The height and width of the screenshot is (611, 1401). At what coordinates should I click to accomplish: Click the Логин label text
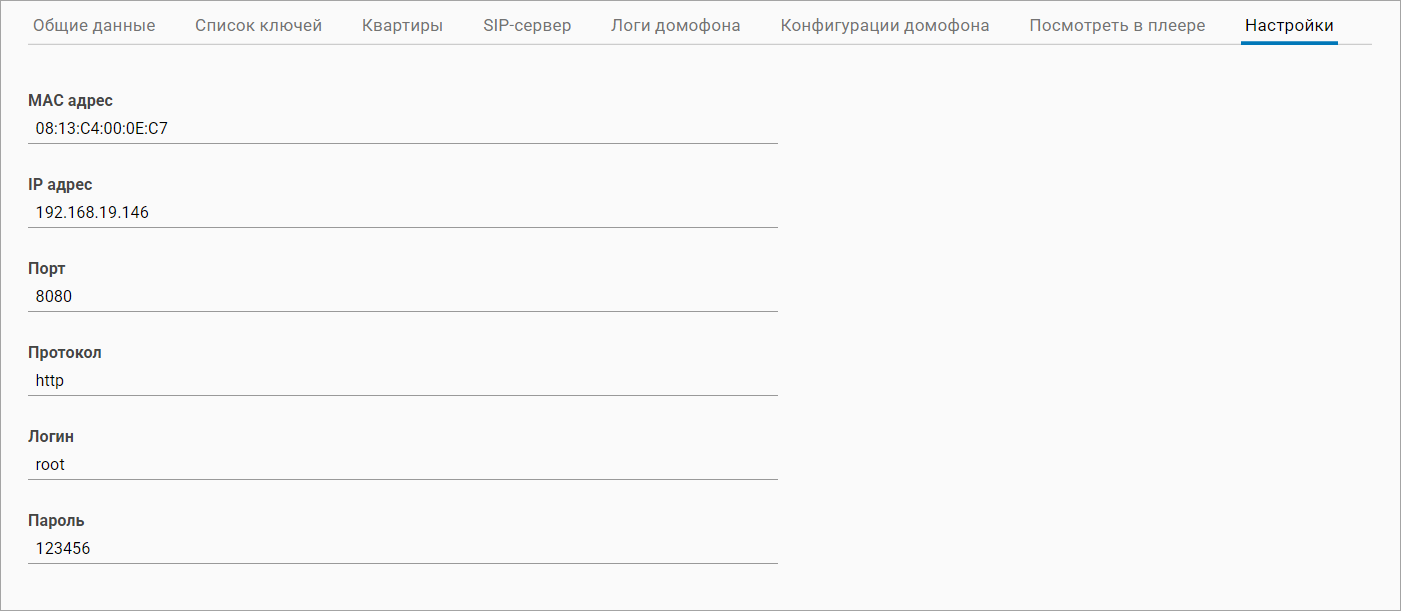[51, 436]
